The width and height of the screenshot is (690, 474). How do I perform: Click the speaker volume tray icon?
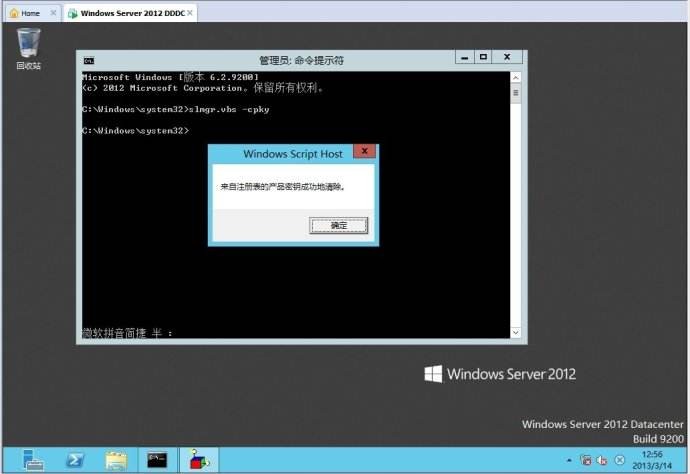pos(602,460)
